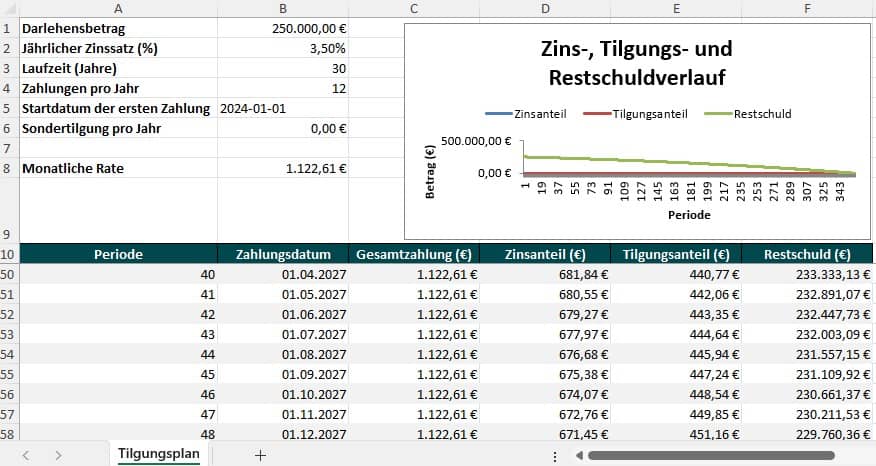
Task: Select column B header
Action: pyautogui.click(x=283, y=8)
